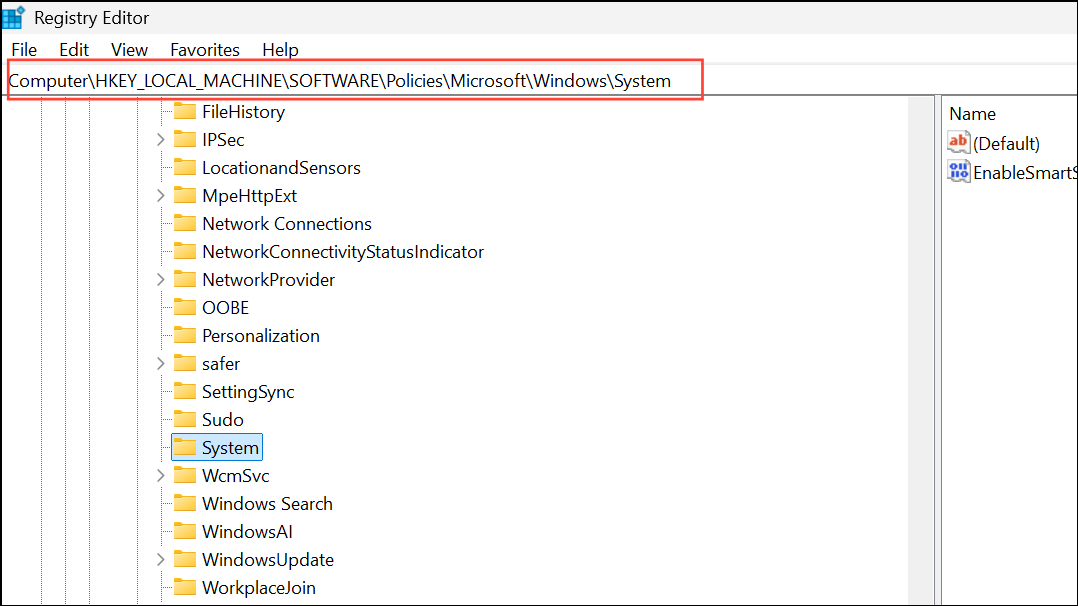
Task: Select the SettingSync key label
Action: (248, 392)
